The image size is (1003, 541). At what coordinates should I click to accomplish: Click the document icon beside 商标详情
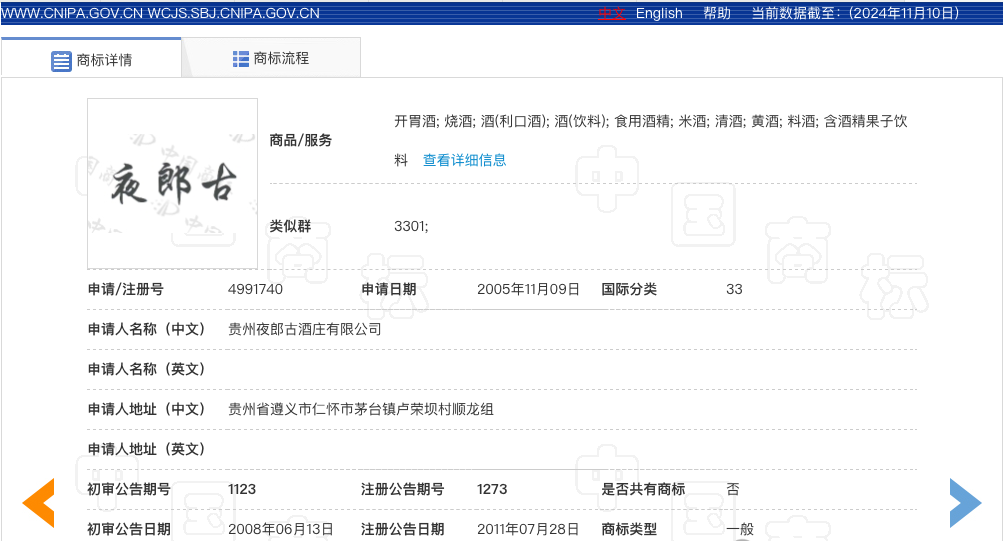tap(61, 60)
